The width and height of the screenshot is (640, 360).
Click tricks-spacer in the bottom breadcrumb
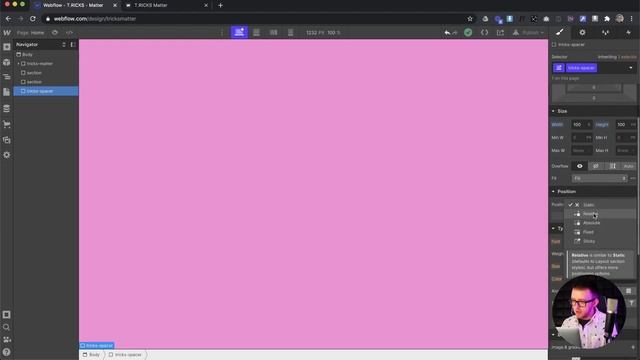coord(125,355)
